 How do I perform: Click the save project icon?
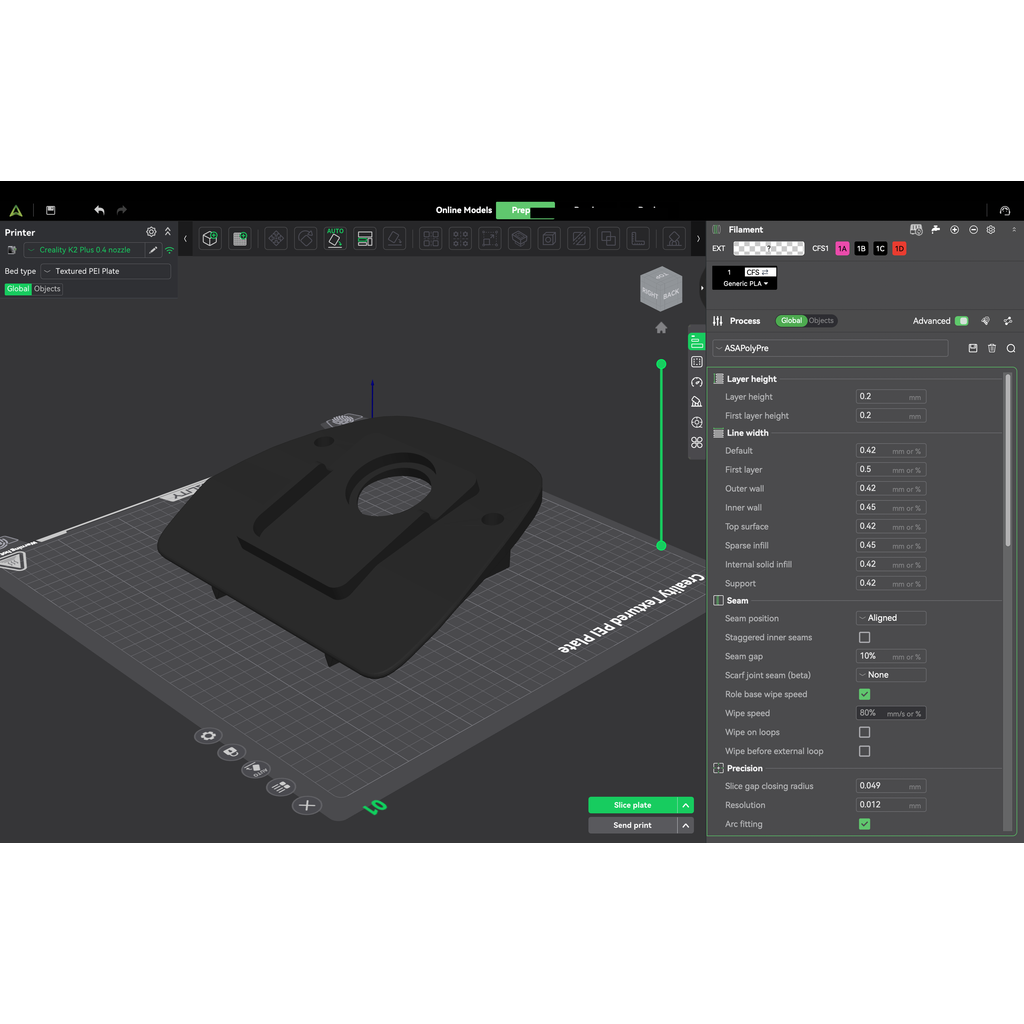coord(50,210)
